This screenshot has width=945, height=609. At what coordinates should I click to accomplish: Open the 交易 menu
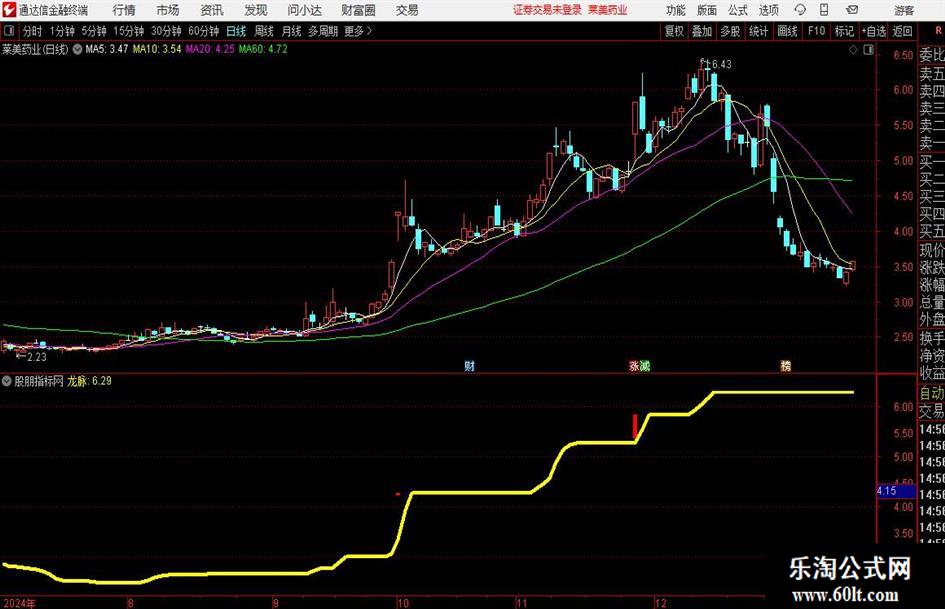[x=407, y=10]
